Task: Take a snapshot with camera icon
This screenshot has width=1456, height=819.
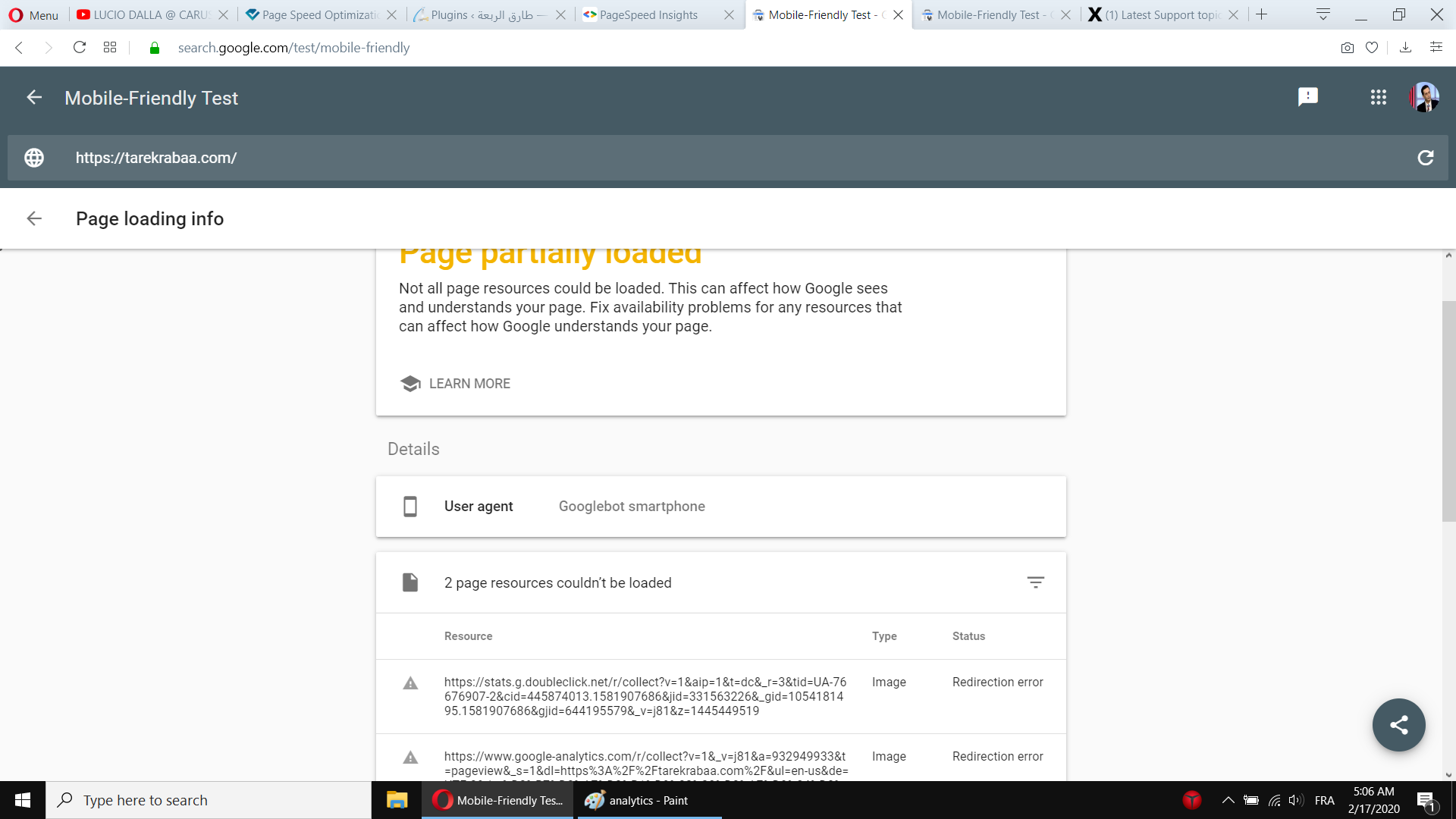Action: [x=1347, y=48]
